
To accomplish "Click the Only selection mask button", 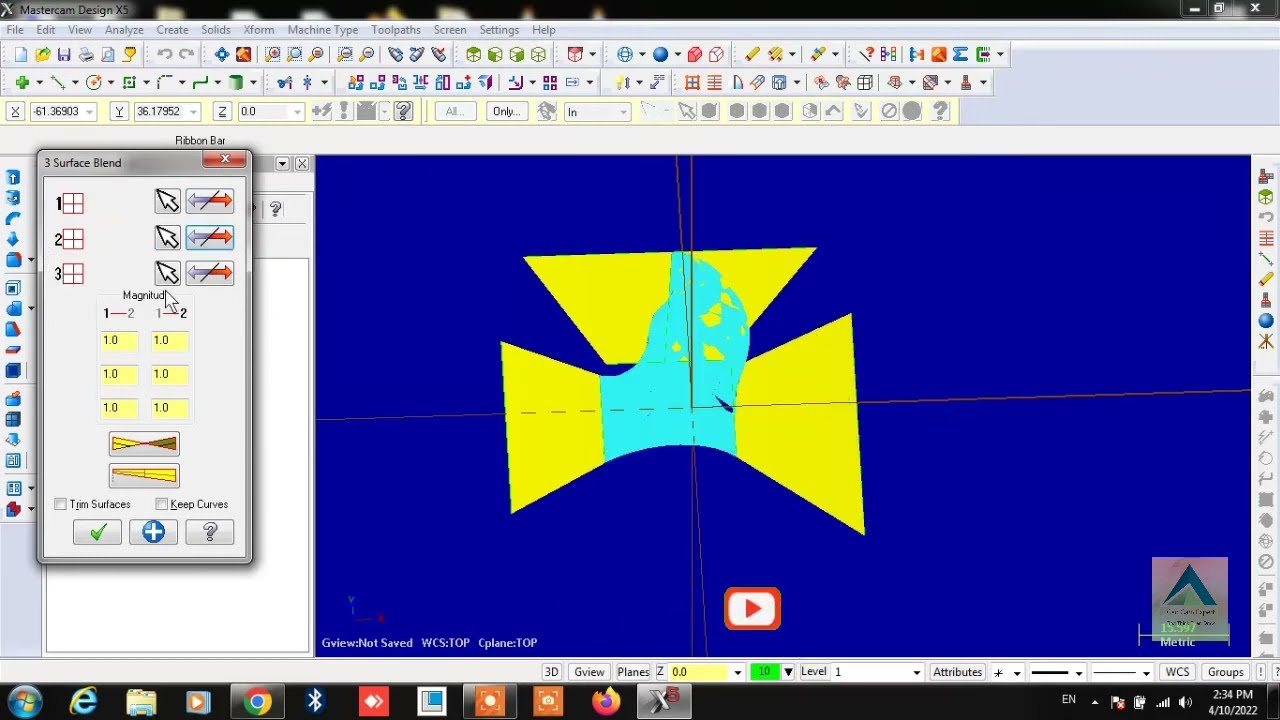I will coord(507,111).
